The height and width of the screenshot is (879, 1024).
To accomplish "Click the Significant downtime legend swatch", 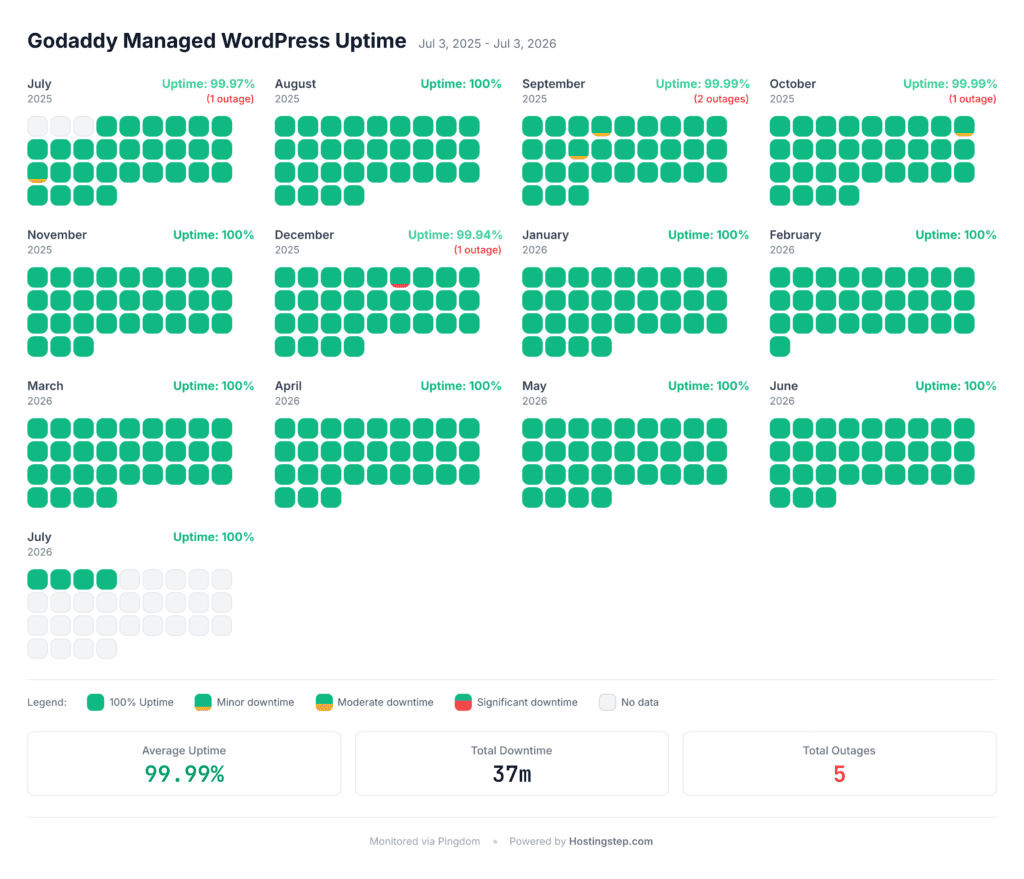I will click(463, 703).
